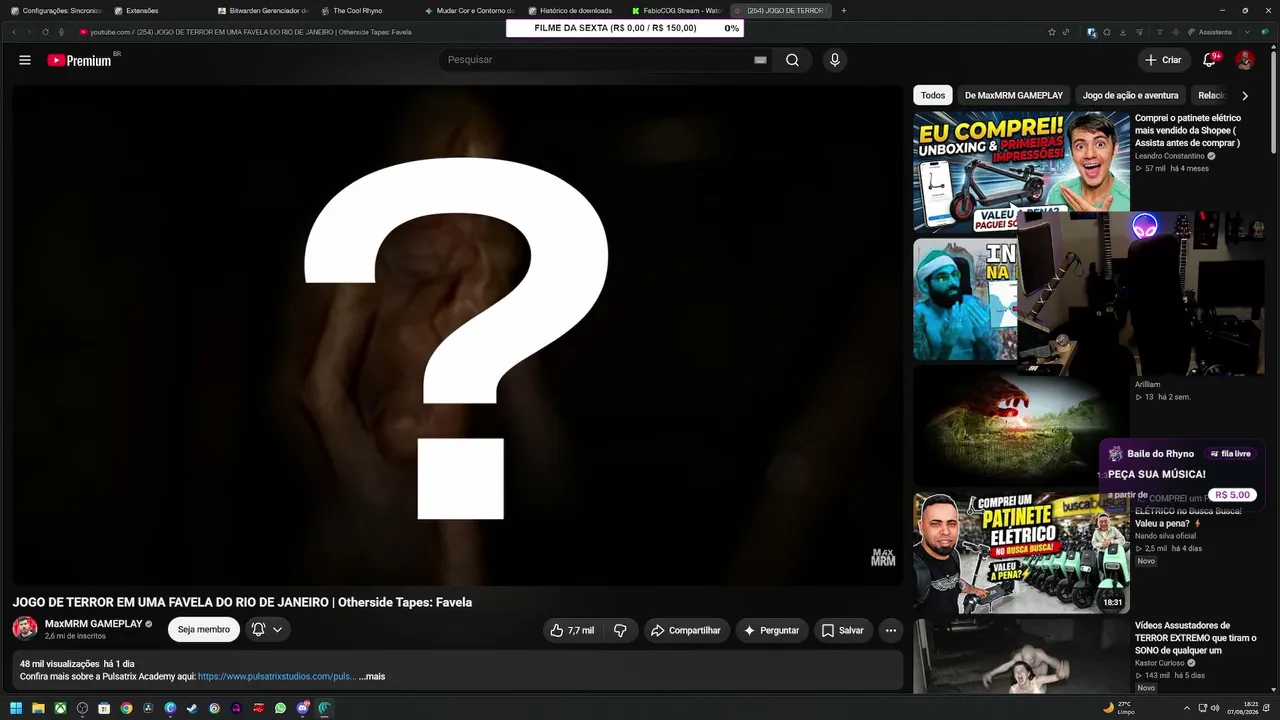Switch to the 'FabioCOG Stream' browser tab
The width and height of the screenshot is (1280, 720).
(x=678, y=11)
